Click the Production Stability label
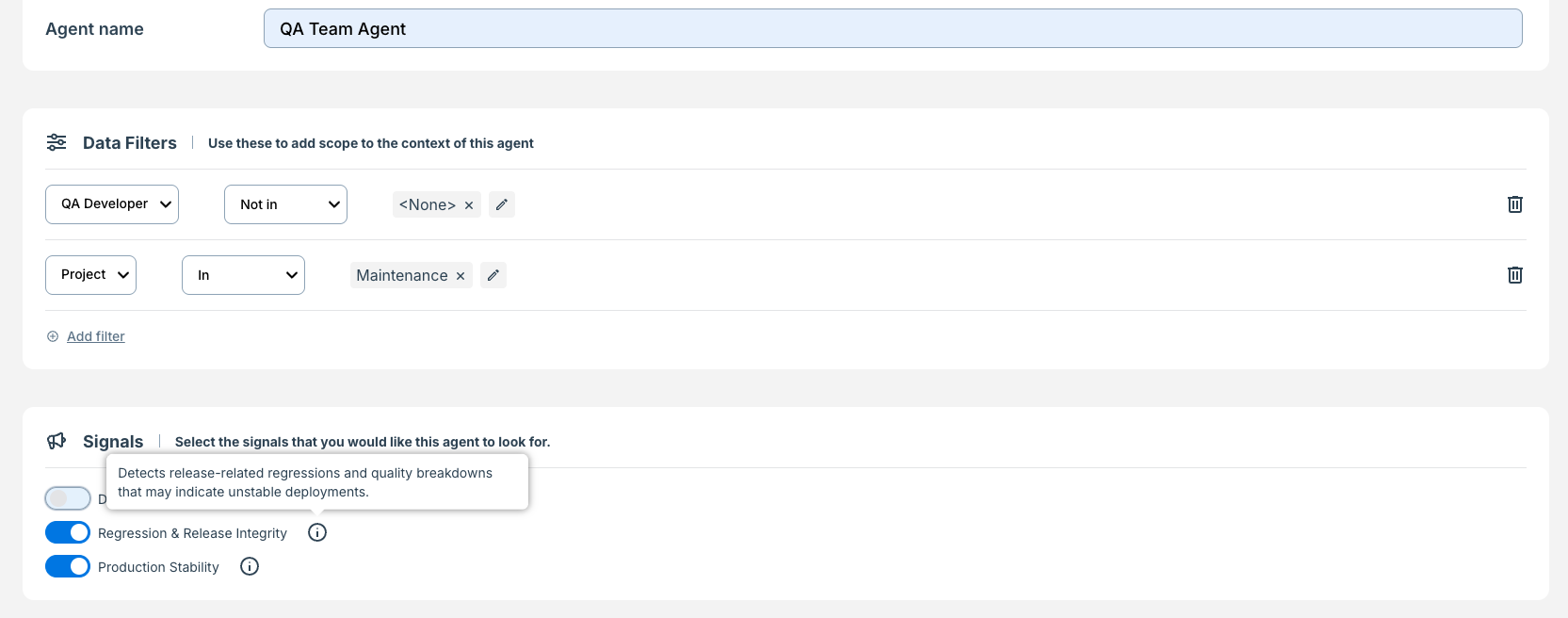This screenshot has height=618, width=1568. coord(158,567)
